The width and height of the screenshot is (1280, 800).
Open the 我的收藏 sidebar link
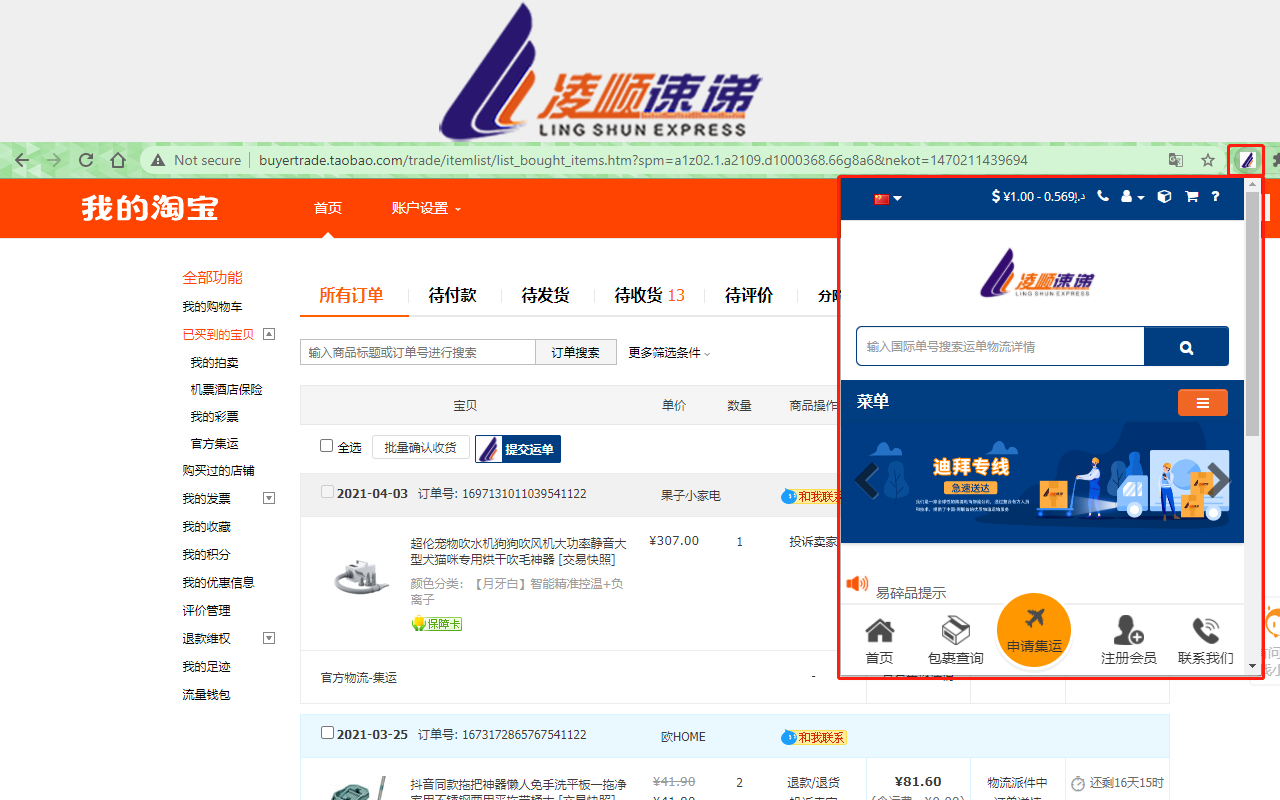[x=206, y=526]
